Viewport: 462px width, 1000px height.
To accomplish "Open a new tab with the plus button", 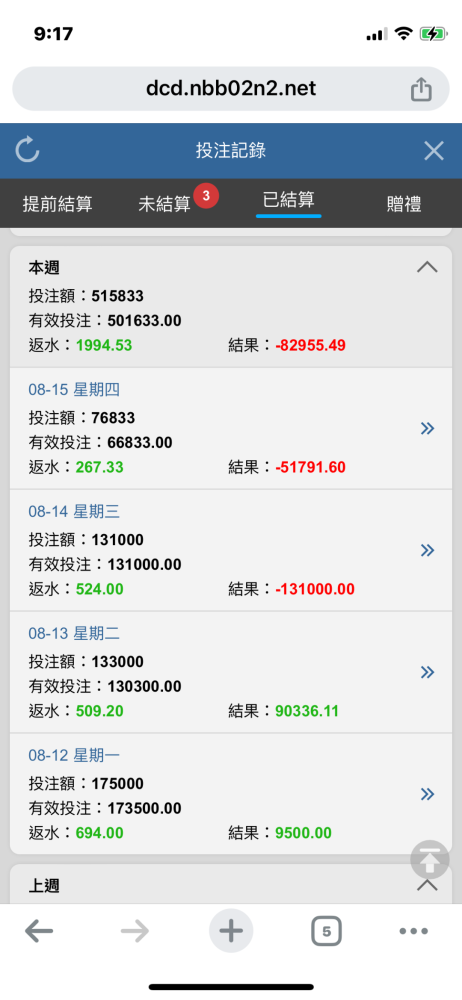I will pos(231,932).
